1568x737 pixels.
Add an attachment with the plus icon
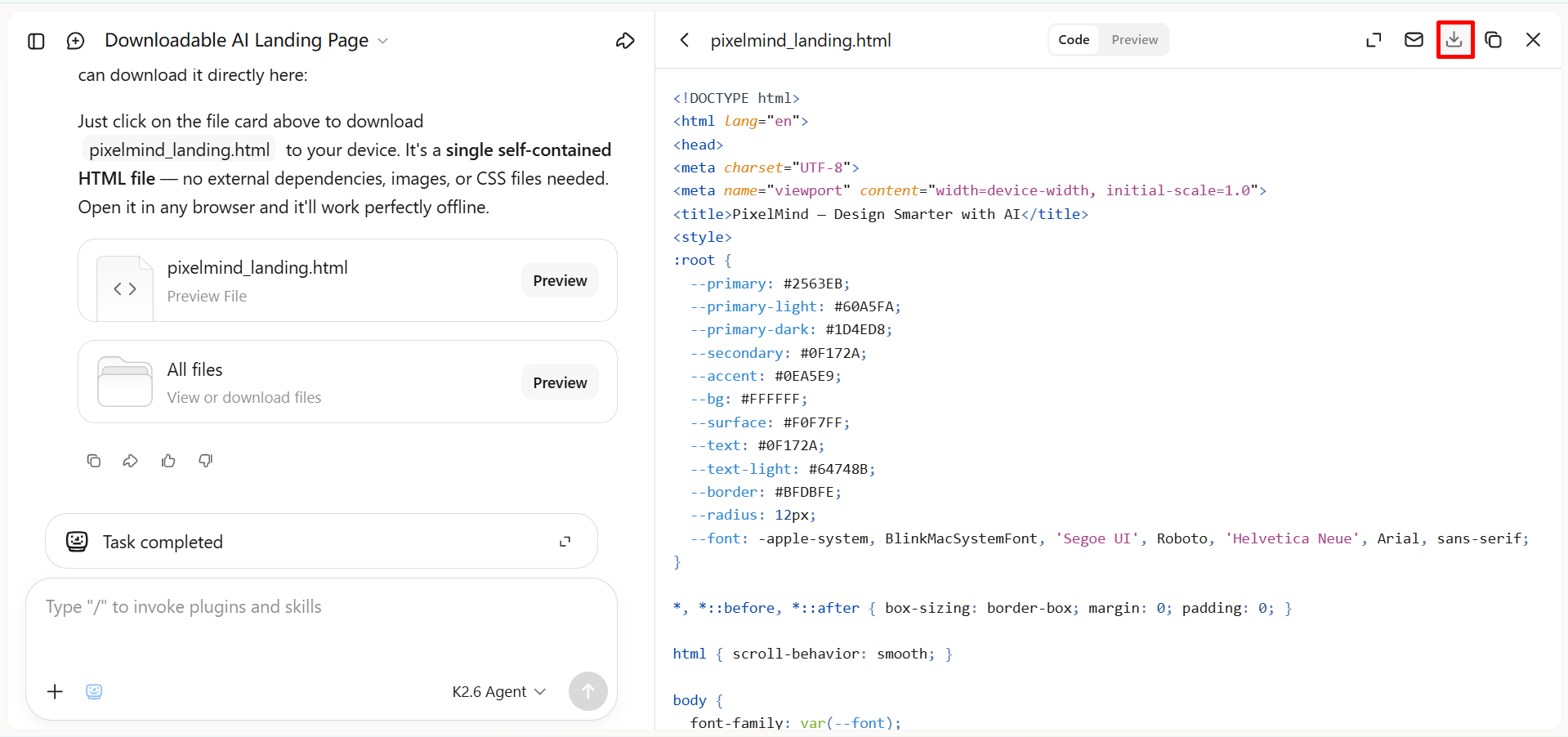[x=55, y=691]
